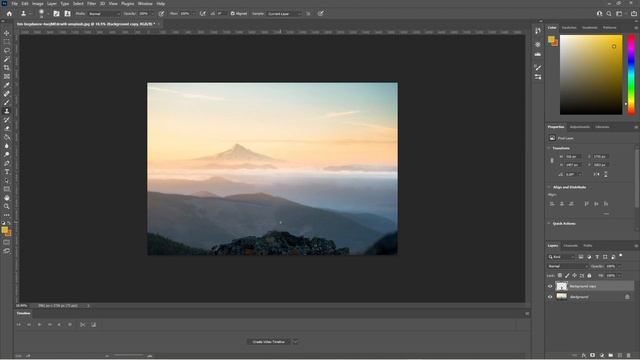The width and height of the screenshot is (640, 360).
Task: Delete layer using the trash icon
Action: point(629,356)
